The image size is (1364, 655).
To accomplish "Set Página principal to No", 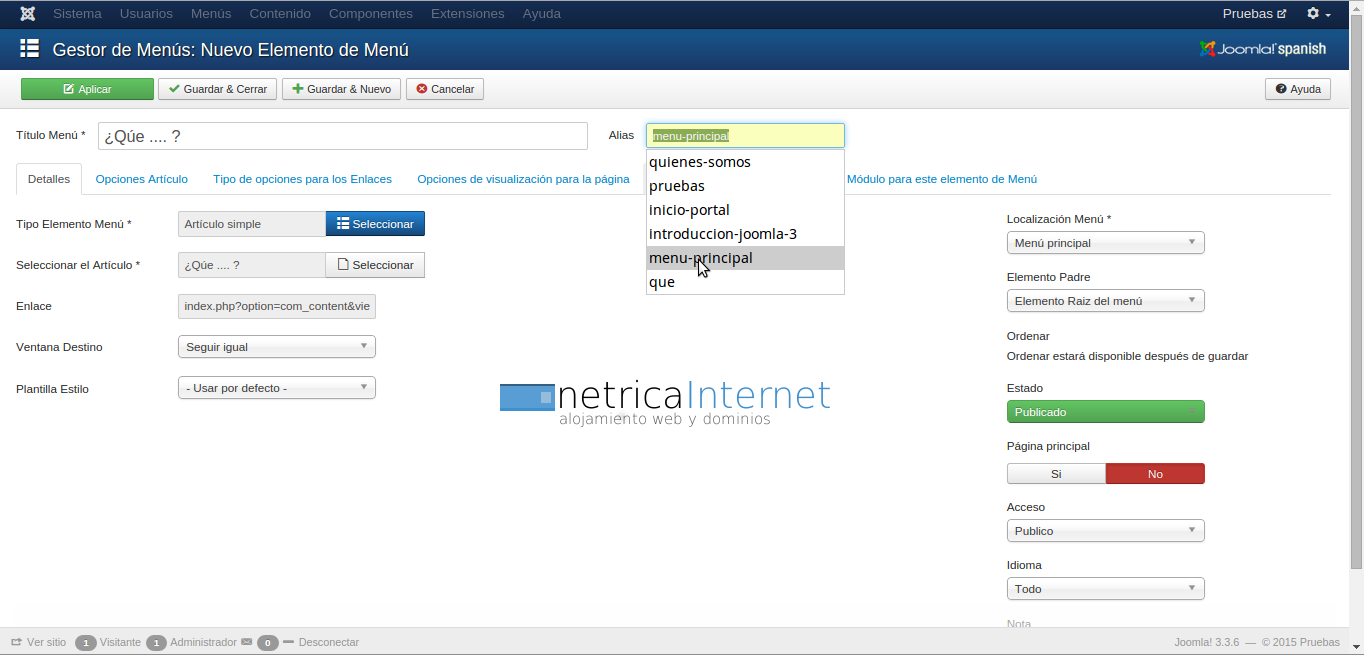I will pyautogui.click(x=1155, y=474).
